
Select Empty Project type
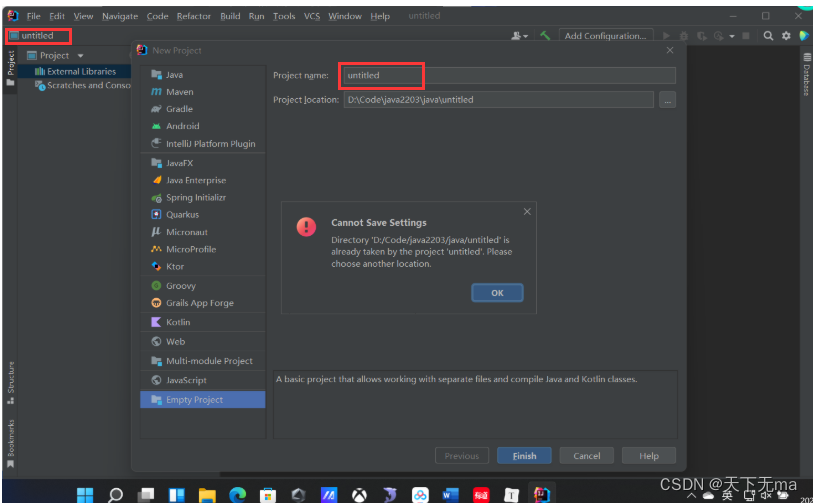pyautogui.click(x=202, y=400)
